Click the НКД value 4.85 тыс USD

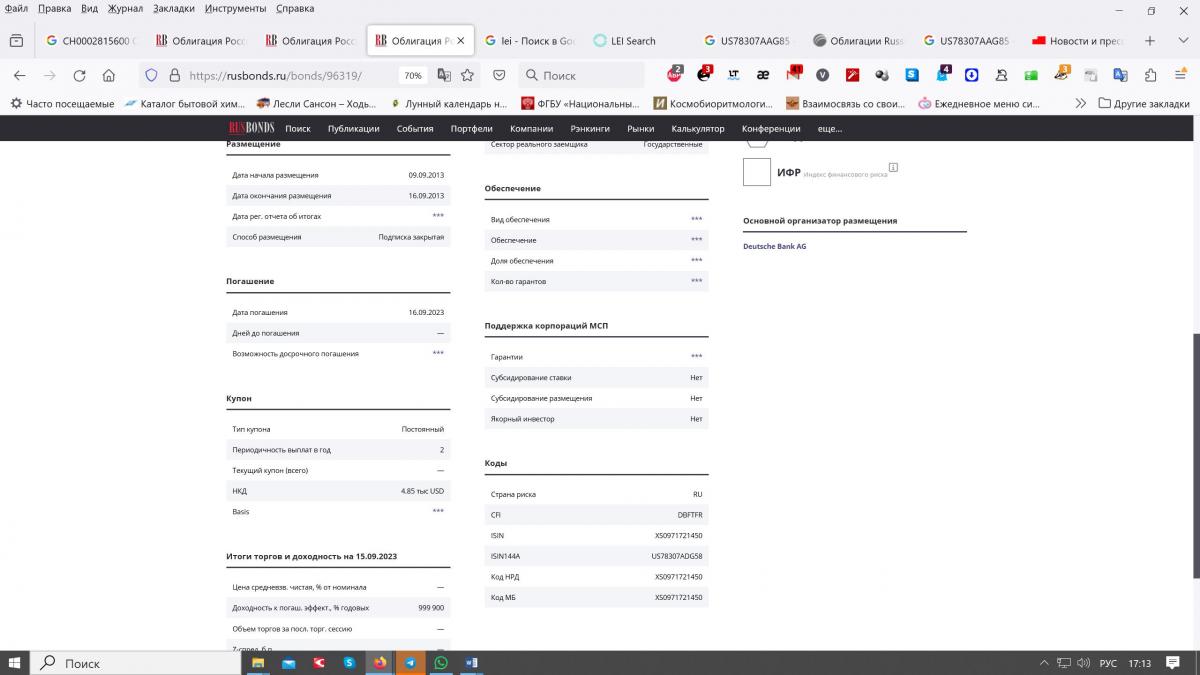(422, 491)
